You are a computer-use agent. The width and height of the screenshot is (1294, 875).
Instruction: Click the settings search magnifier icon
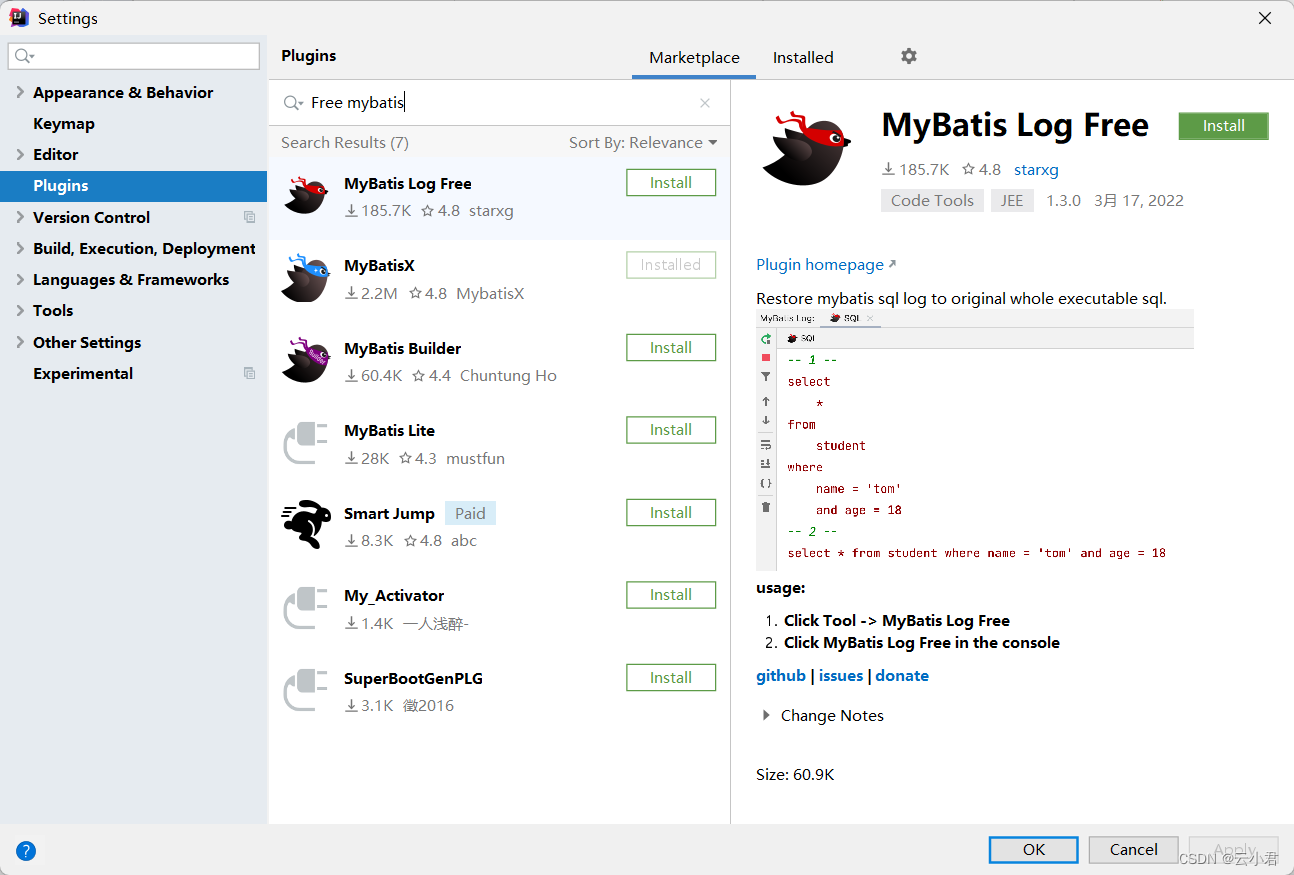point(24,56)
